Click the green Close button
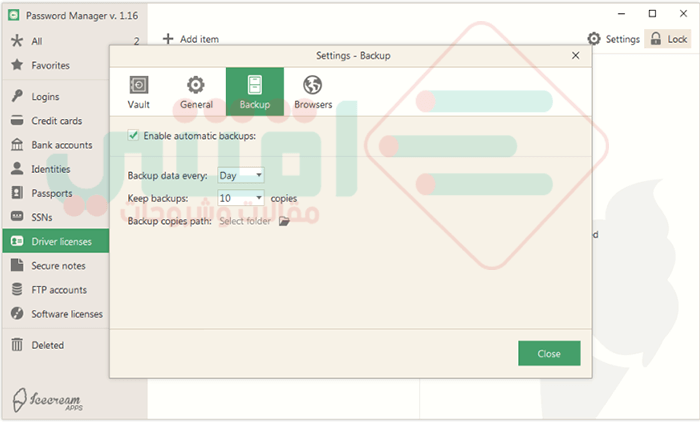Image resolution: width=700 pixels, height=422 pixels. [549, 354]
